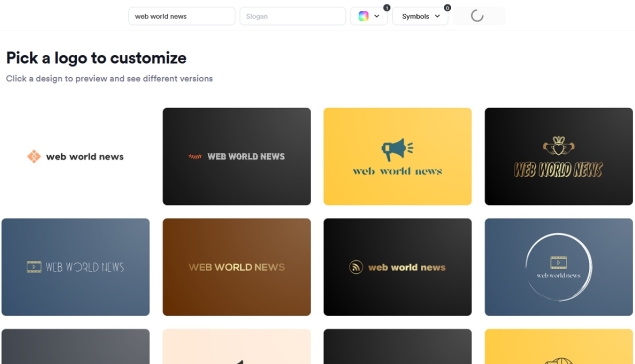Click the film icon inside white circle
The width and height of the screenshot is (635, 364).
pyautogui.click(x=558, y=262)
